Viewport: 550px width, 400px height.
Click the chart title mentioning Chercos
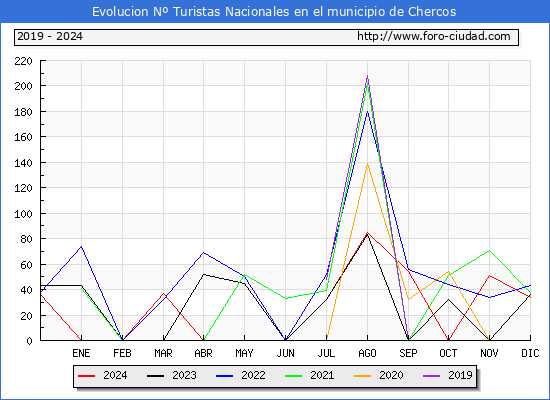(x=274, y=12)
